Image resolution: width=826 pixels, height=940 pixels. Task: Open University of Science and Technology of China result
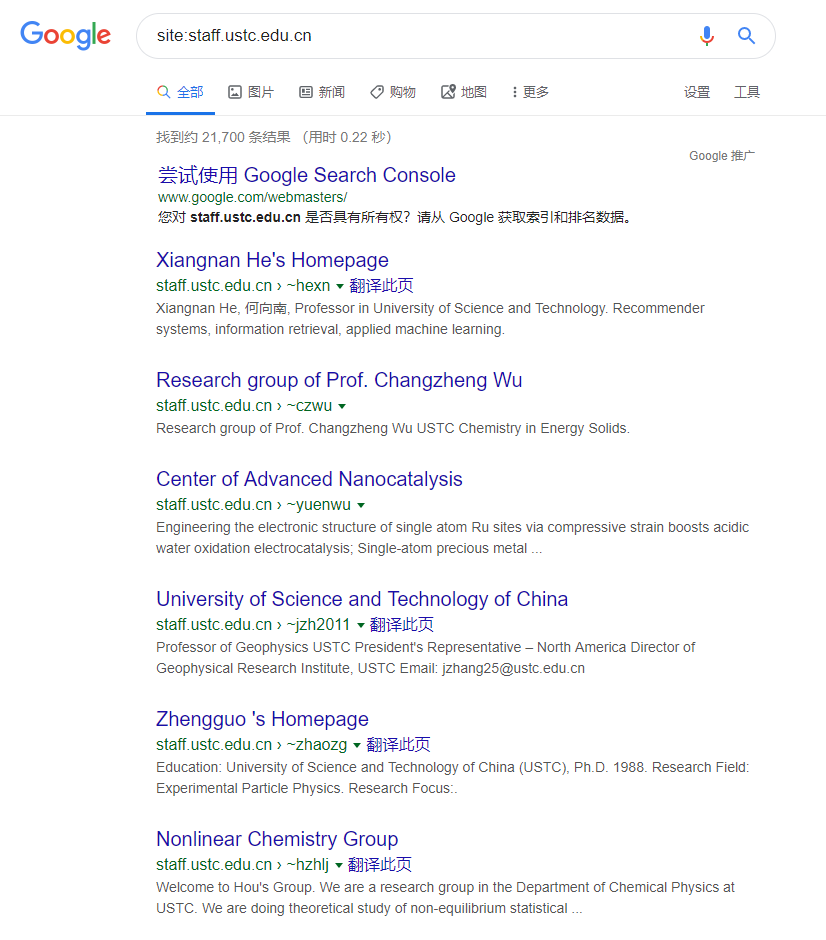362,599
